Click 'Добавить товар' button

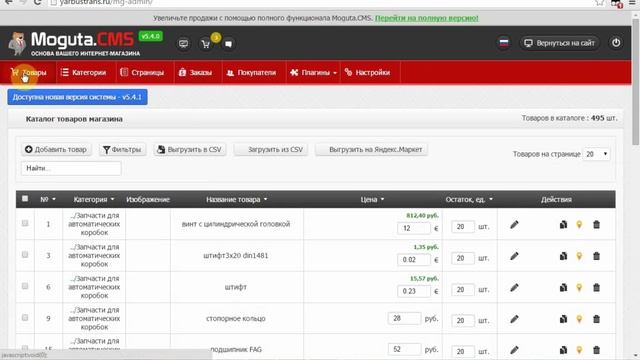click(x=56, y=150)
